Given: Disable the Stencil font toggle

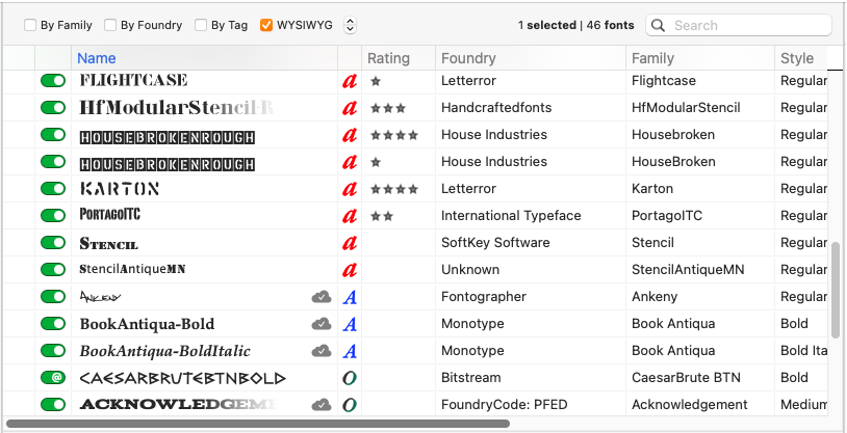Looking at the screenshot, I should click(x=53, y=242).
